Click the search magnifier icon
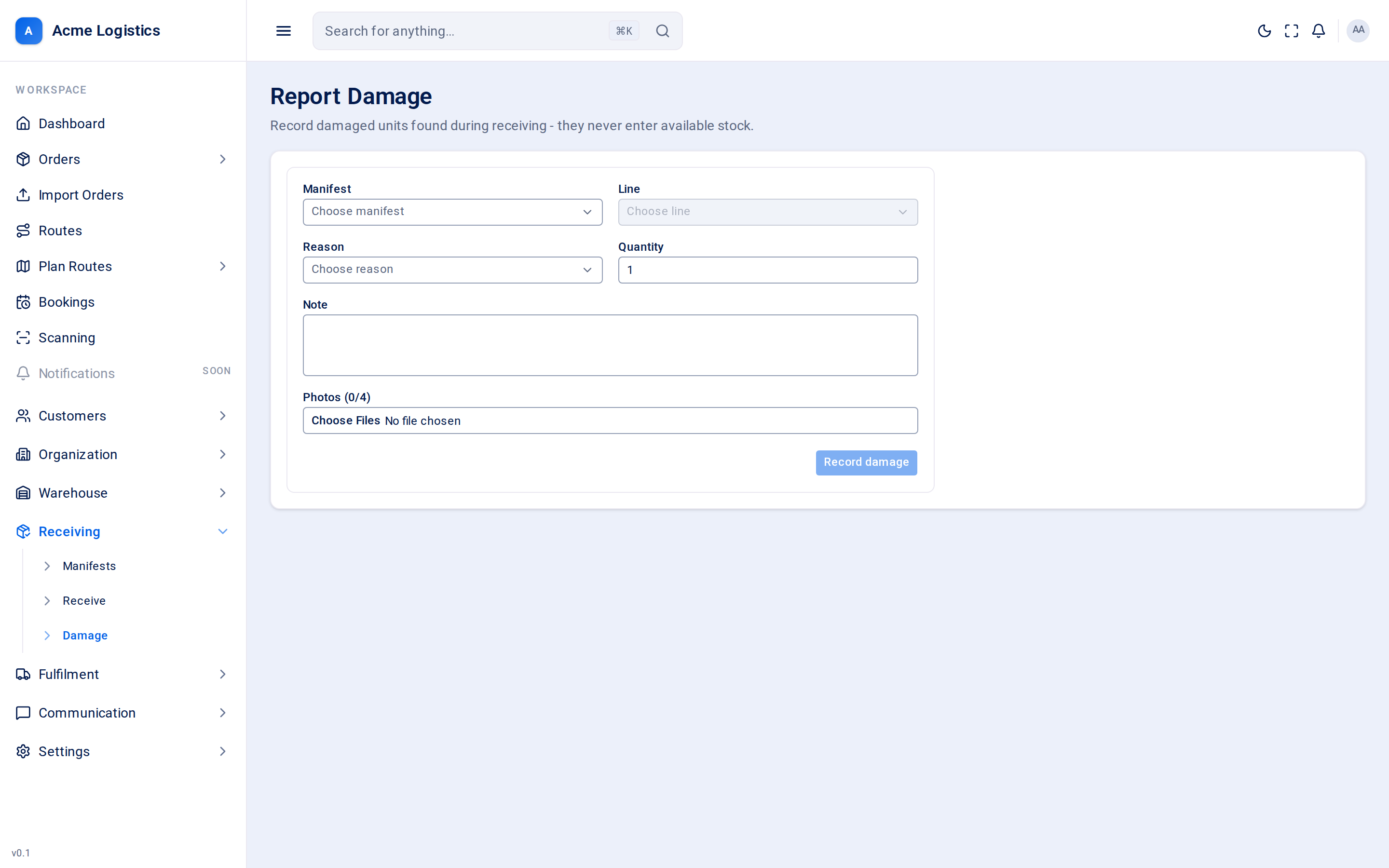This screenshot has width=1389, height=868. point(662,31)
